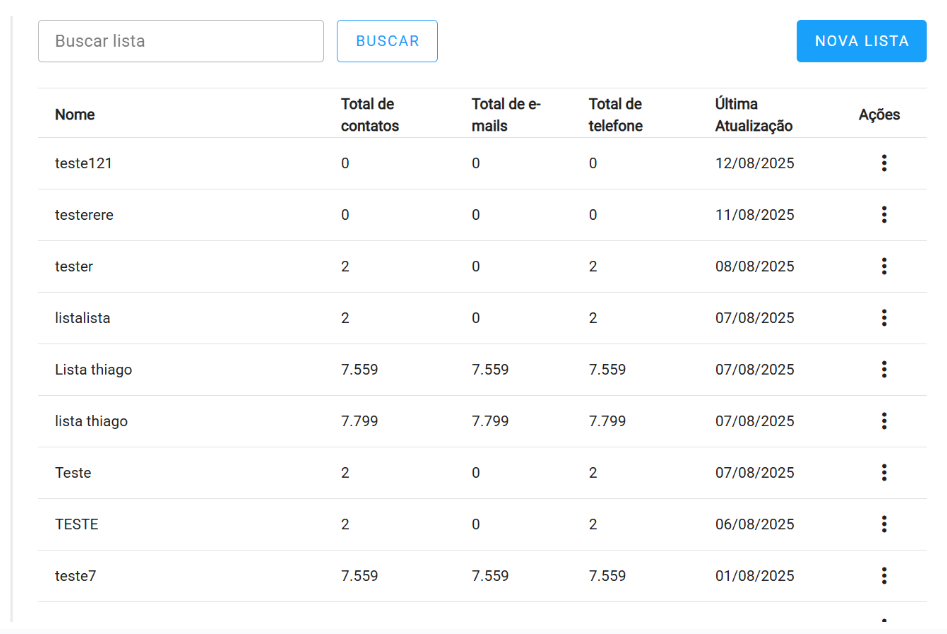This screenshot has width=947, height=634.
Task: Select the teste7 list name
Action: click(x=75, y=576)
